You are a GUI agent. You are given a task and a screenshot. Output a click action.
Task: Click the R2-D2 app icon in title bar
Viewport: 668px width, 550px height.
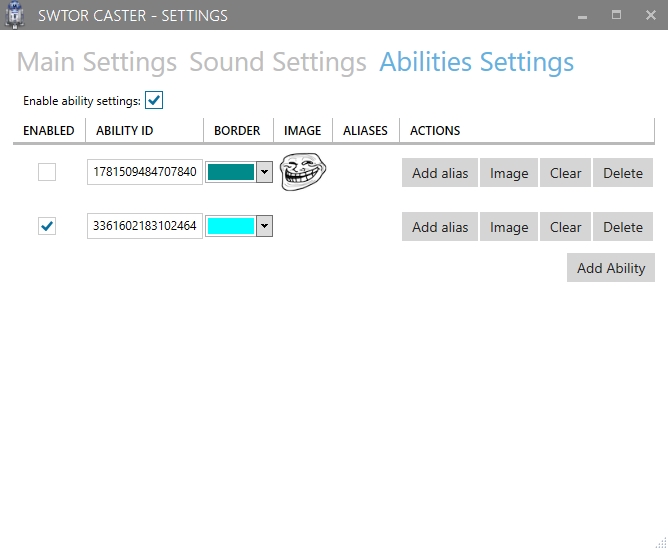point(15,15)
